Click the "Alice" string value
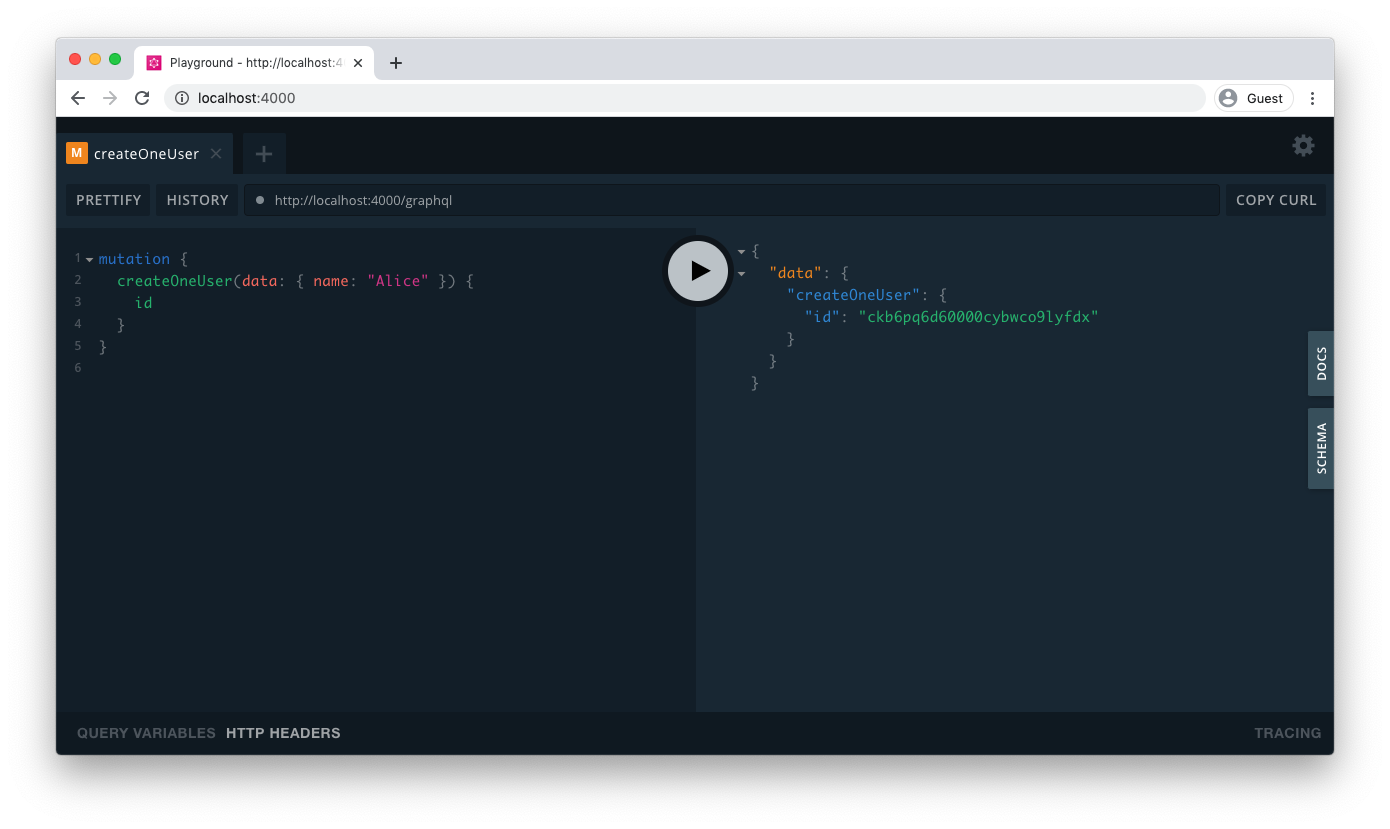 [398, 281]
